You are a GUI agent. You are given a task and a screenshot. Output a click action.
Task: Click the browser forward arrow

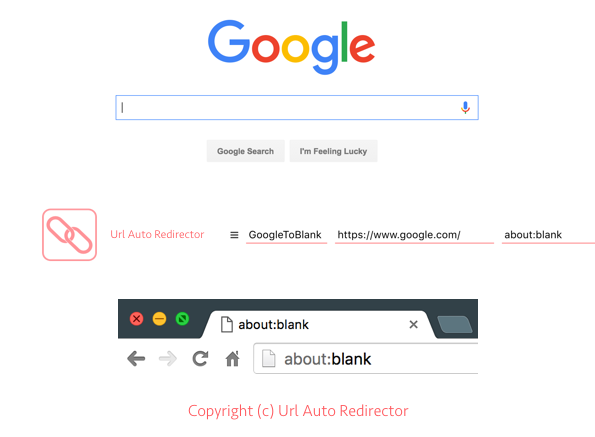[x=168, y=358]
